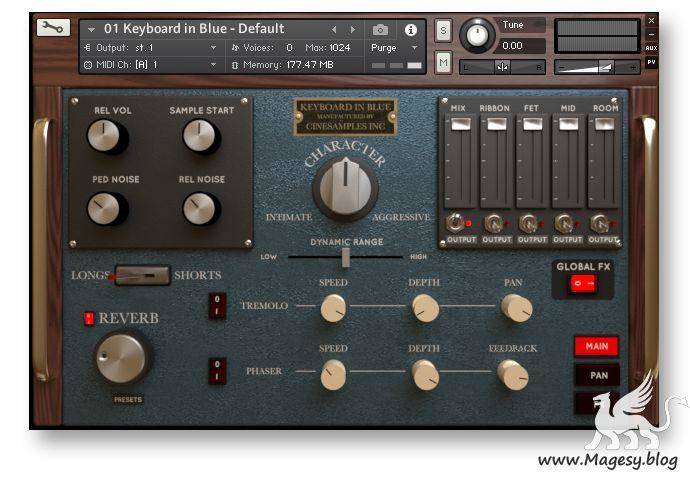Viewport: 690px width, 478px height.
Task: Open instrument info via the i icon
Action: click(x=411, y=30)
